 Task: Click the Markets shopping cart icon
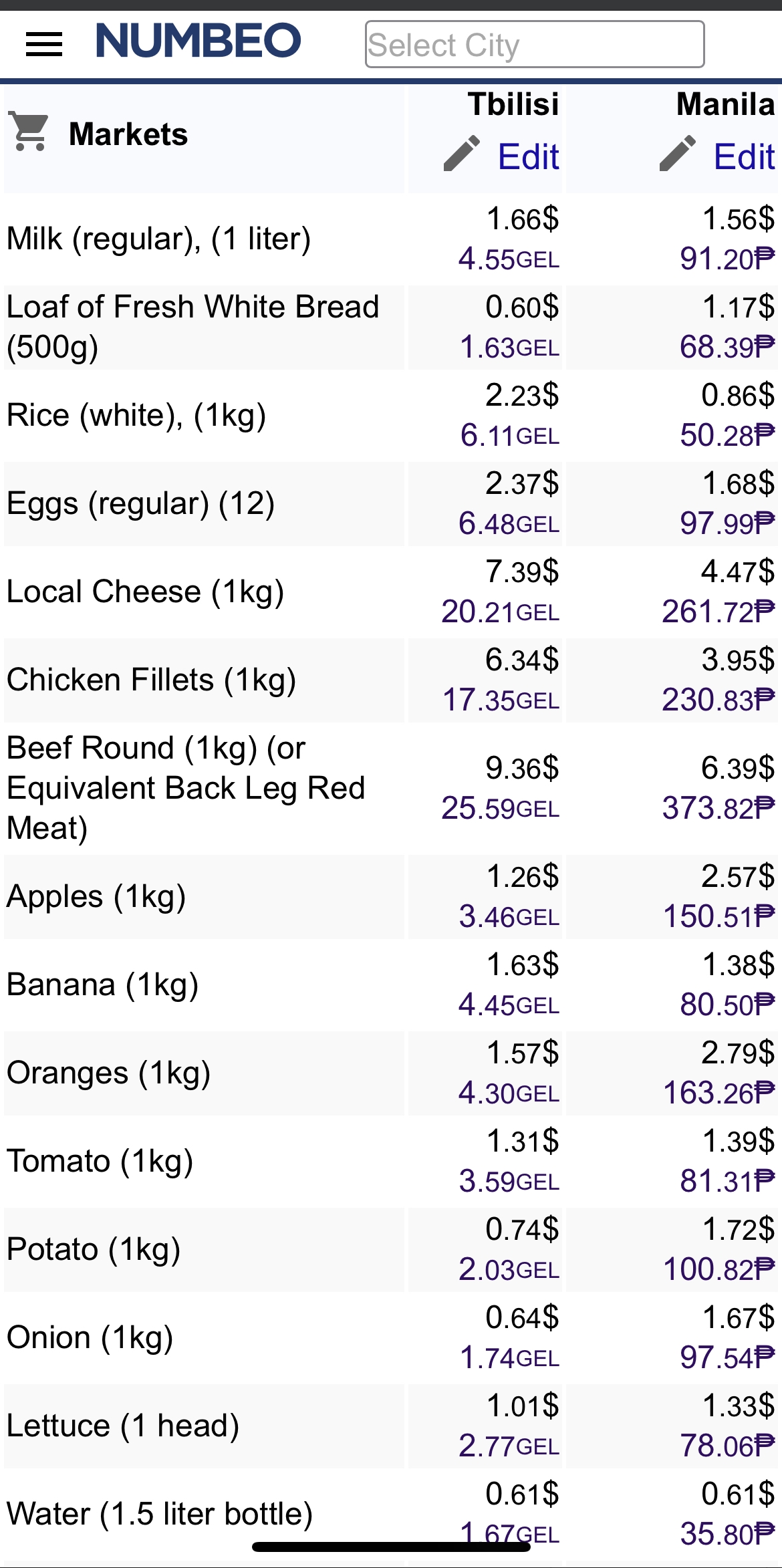click(29, 132)
